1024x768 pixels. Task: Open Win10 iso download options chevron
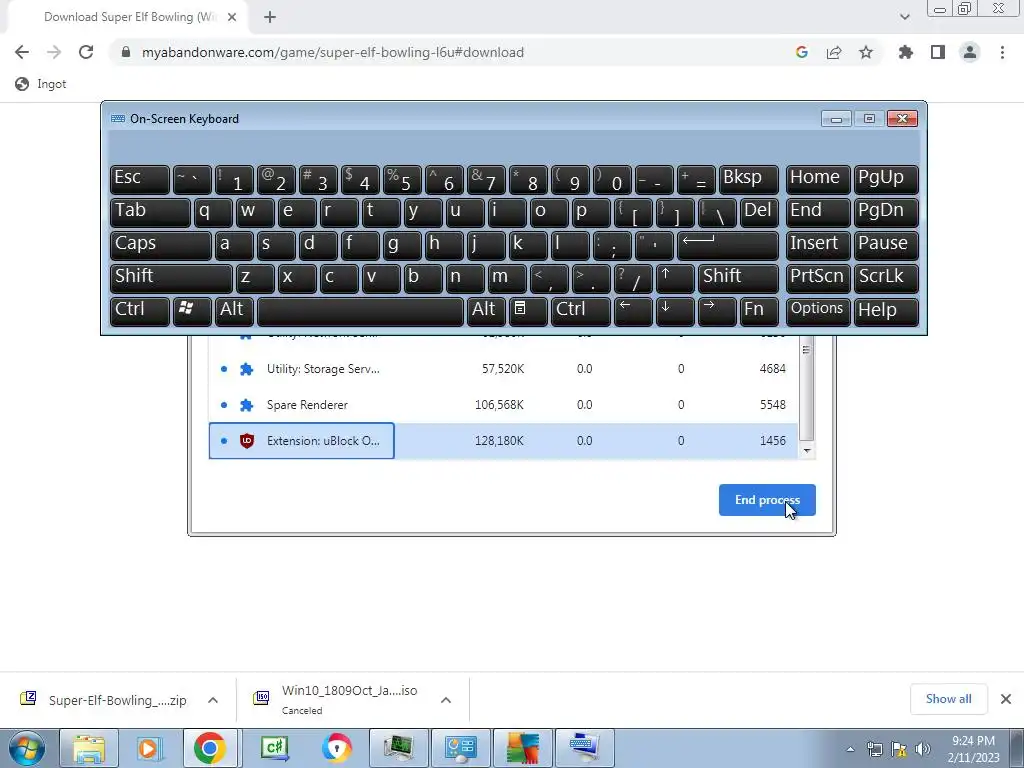point(446,700)
